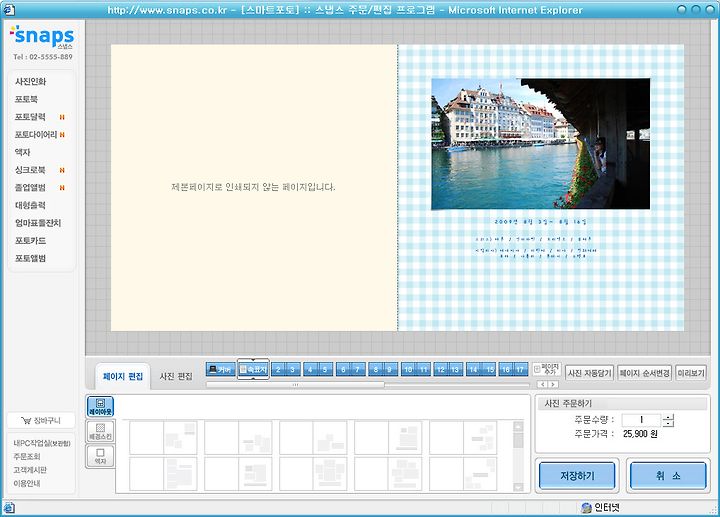Click the 페이지 순서변경 button
The height and width of the screenshot is (517, 720).
click(x=645, y=373)
